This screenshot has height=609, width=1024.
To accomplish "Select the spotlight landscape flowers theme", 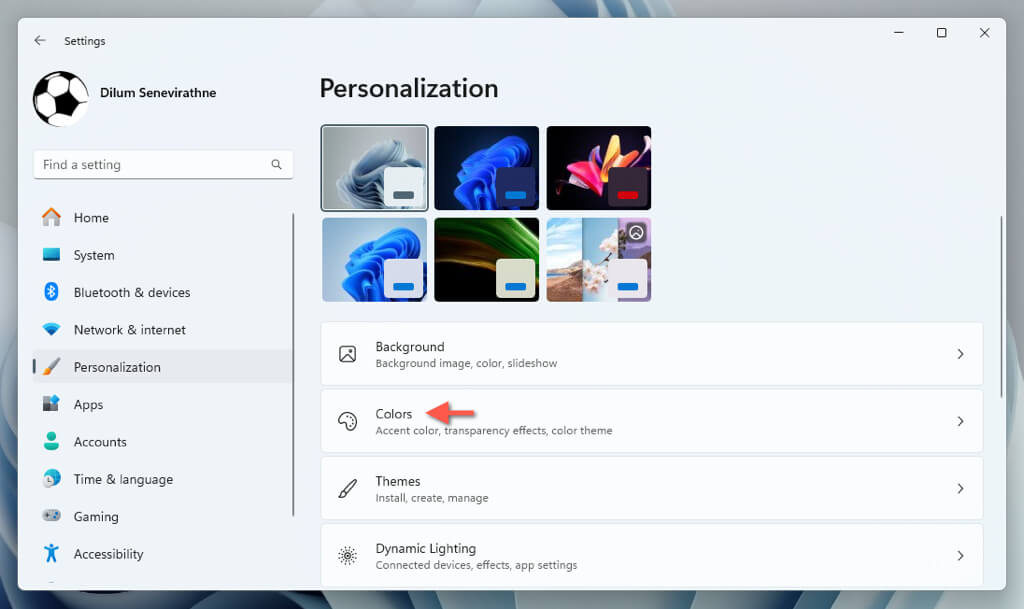I will [599, 260].
